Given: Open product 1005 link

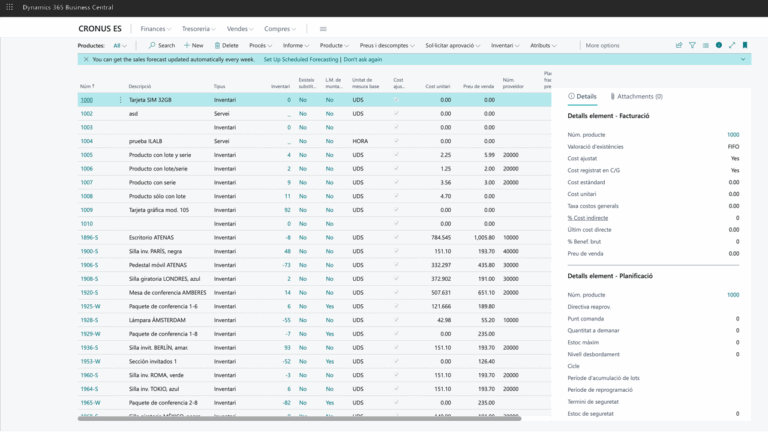Looking at the screenshot, I should click(87, 155).
